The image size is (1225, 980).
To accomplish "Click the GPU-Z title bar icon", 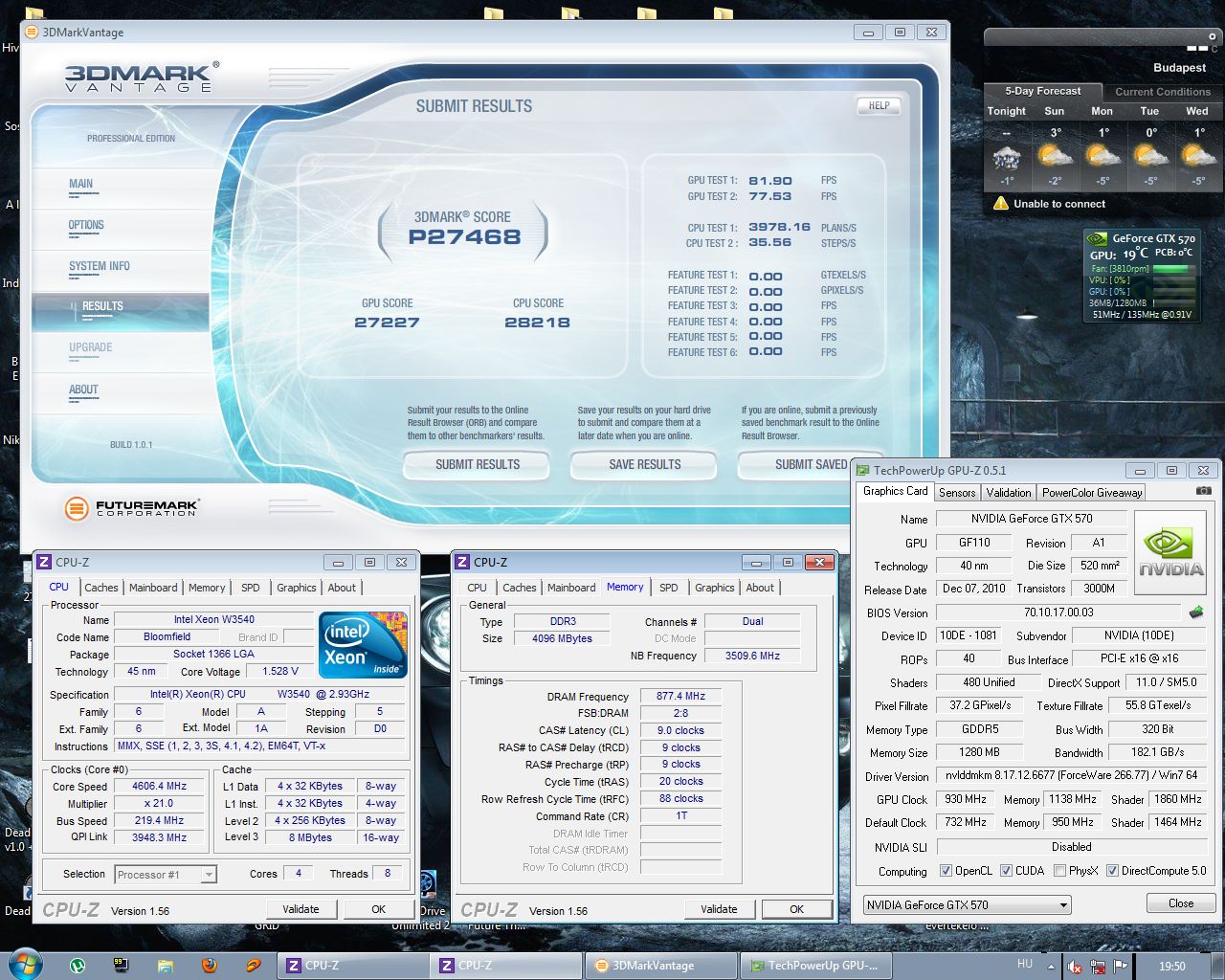I will pos(863,470).
